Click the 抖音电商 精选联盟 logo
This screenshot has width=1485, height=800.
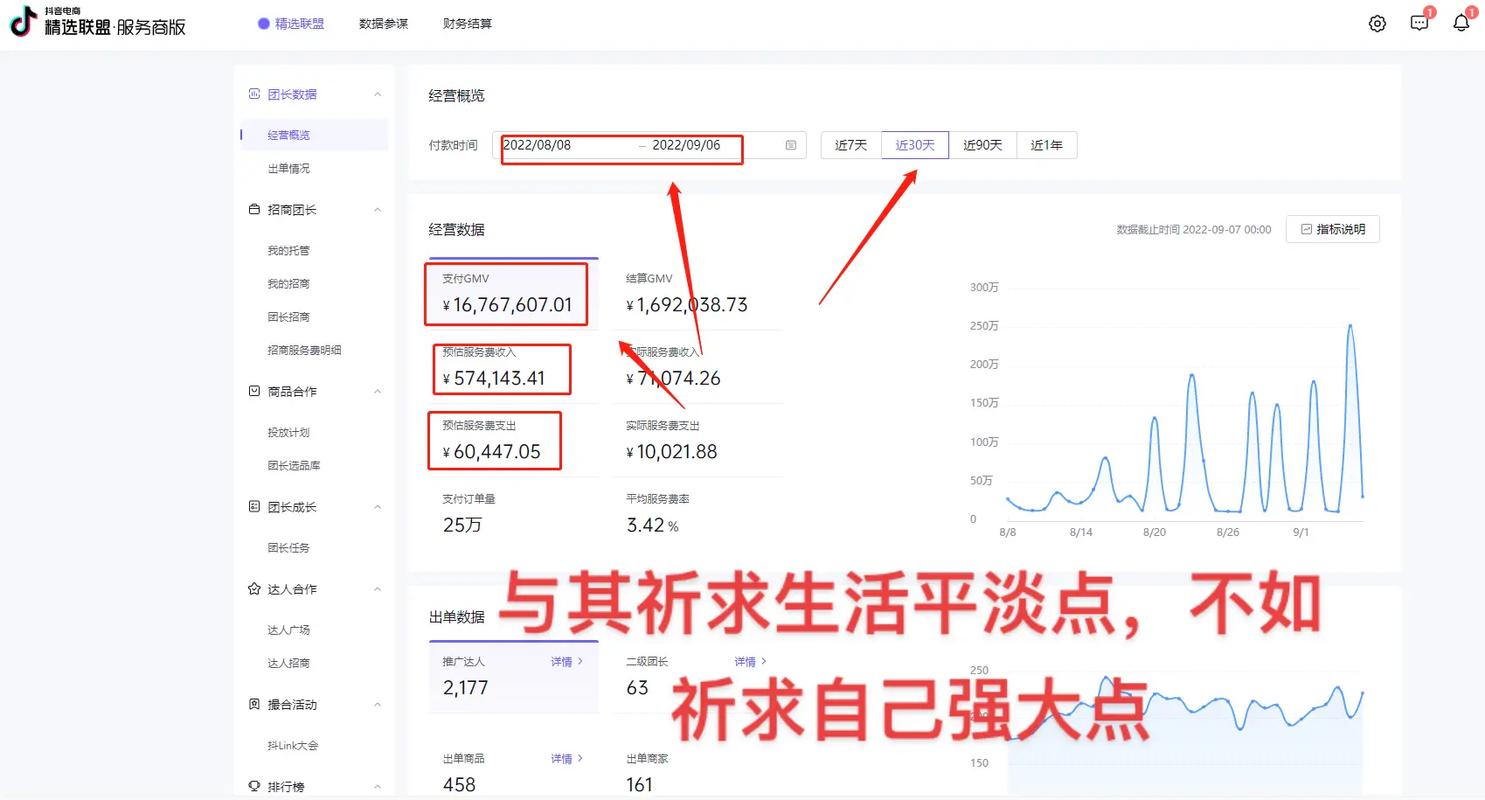(x=98, y=21)
